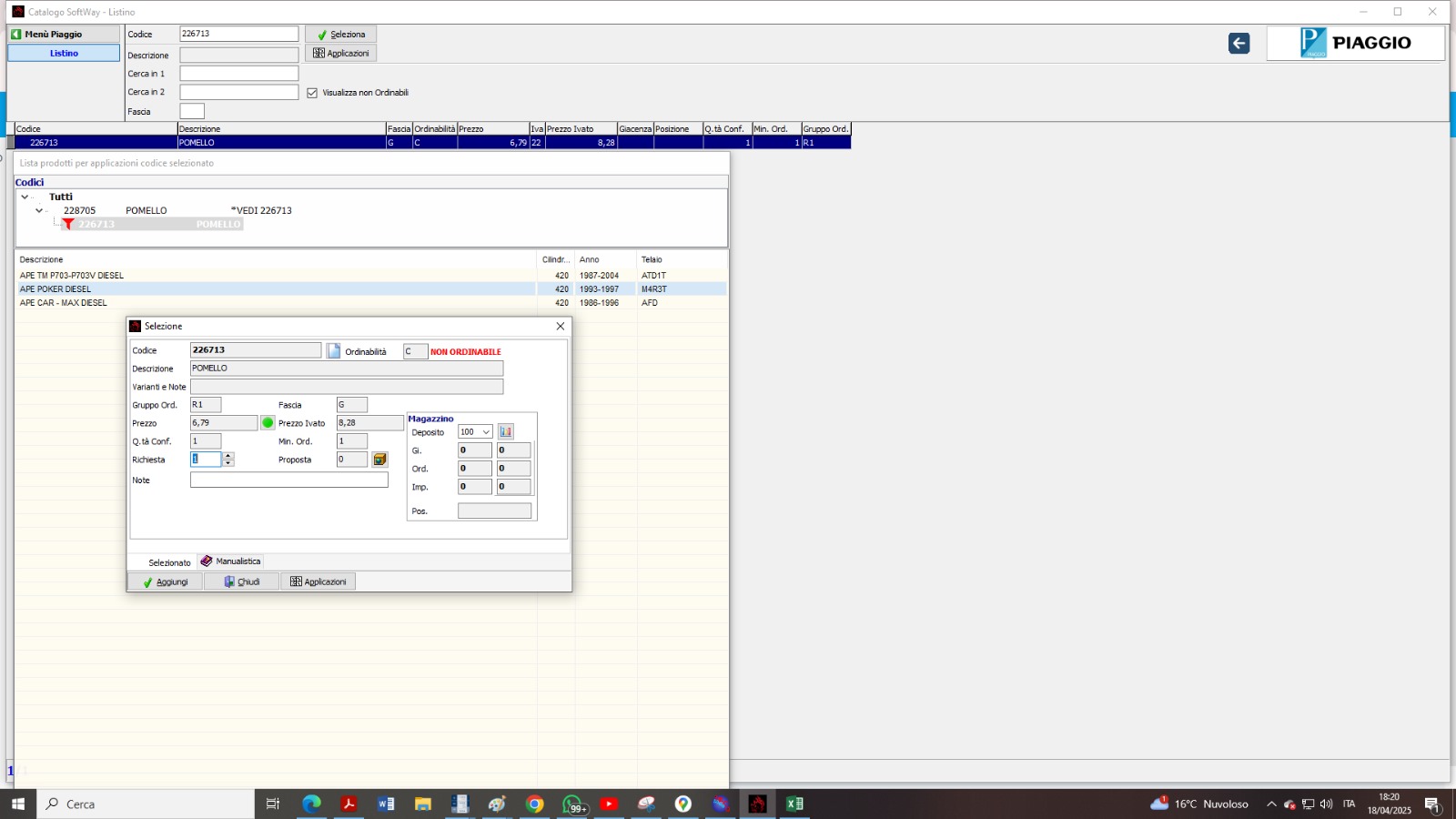This screenshot has height=819, width=1456.
Task: Increase Richiesta quantity with up arrow
Action: (228, 456)
